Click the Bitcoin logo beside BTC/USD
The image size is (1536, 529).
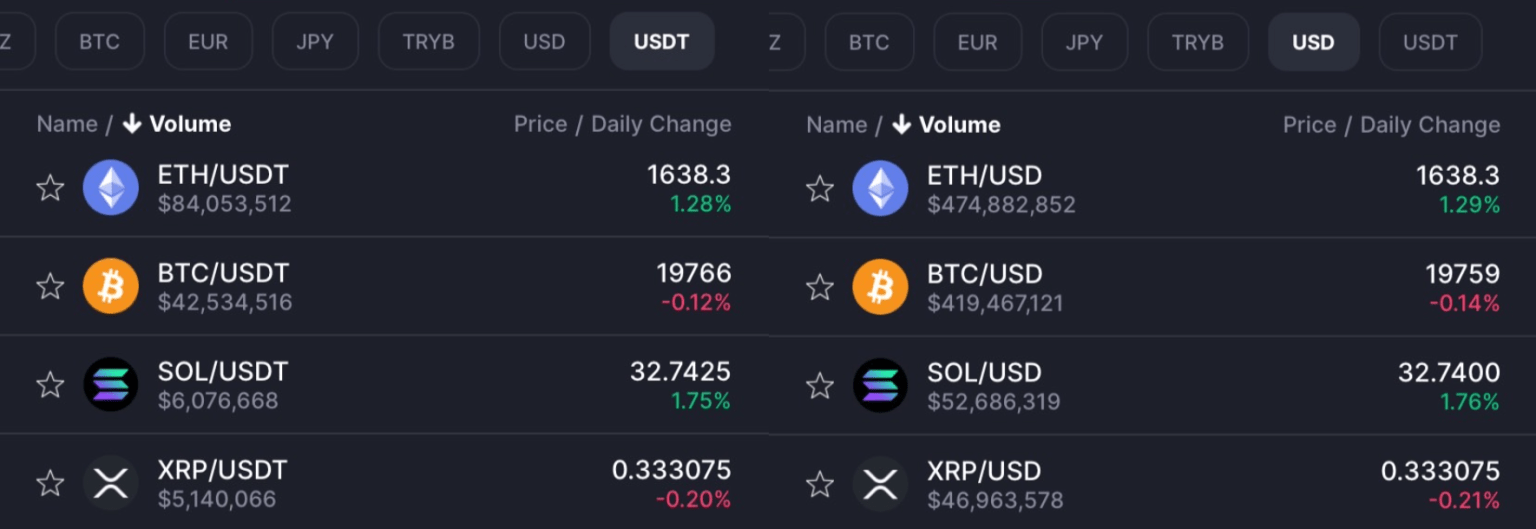(880, 288)
